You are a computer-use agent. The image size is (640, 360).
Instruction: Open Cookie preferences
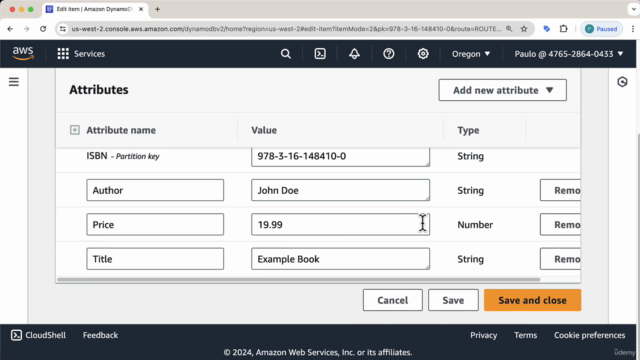[x=589, y=335]
